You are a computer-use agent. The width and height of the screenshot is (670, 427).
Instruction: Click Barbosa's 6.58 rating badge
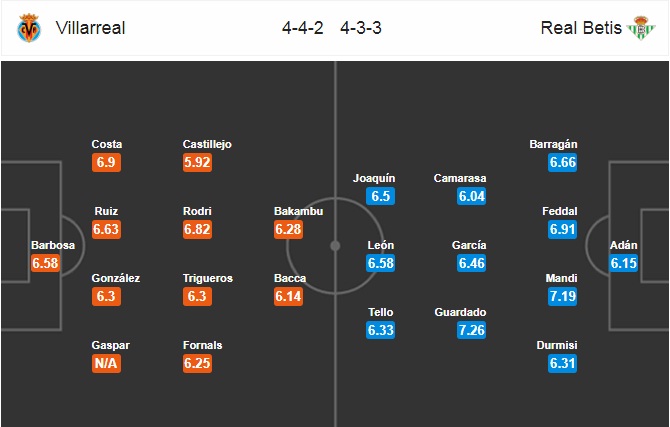[45, 263]
